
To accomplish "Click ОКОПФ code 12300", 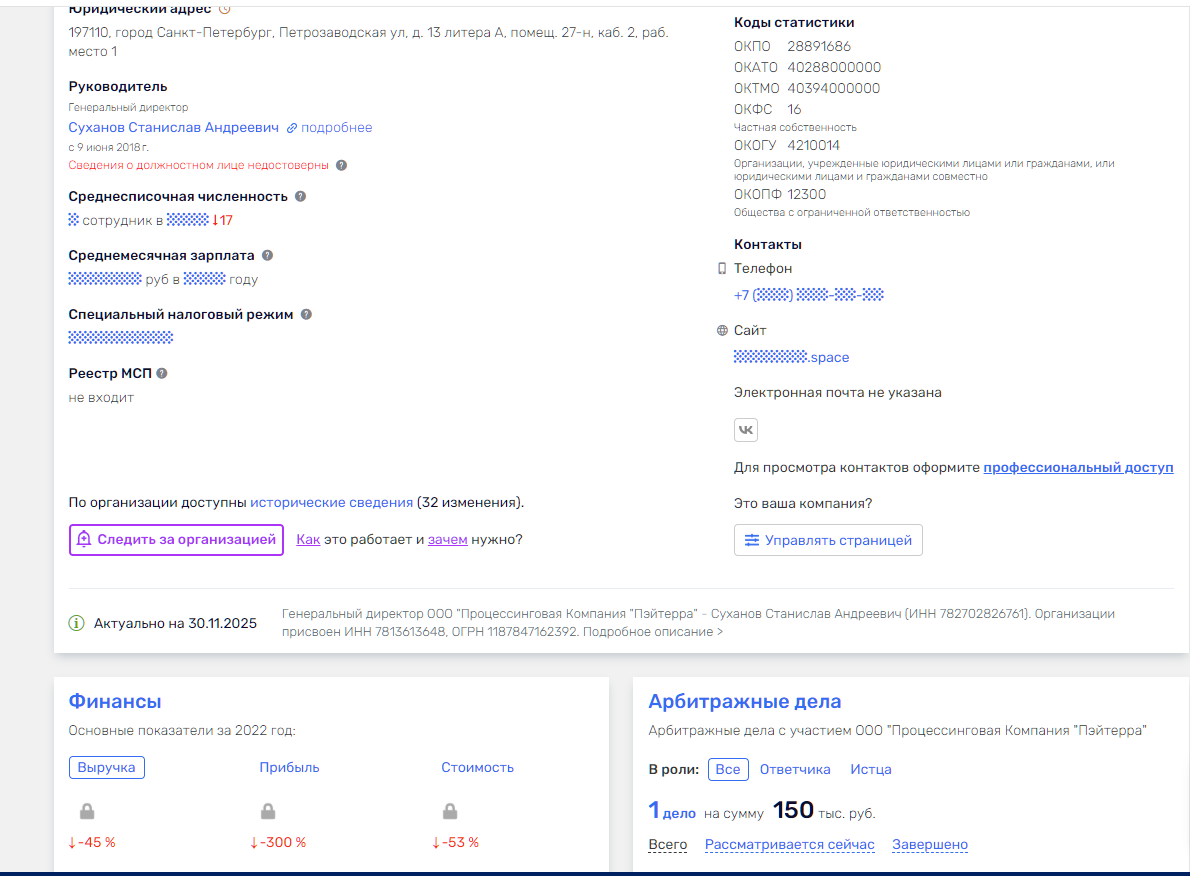I will [806, 194].
